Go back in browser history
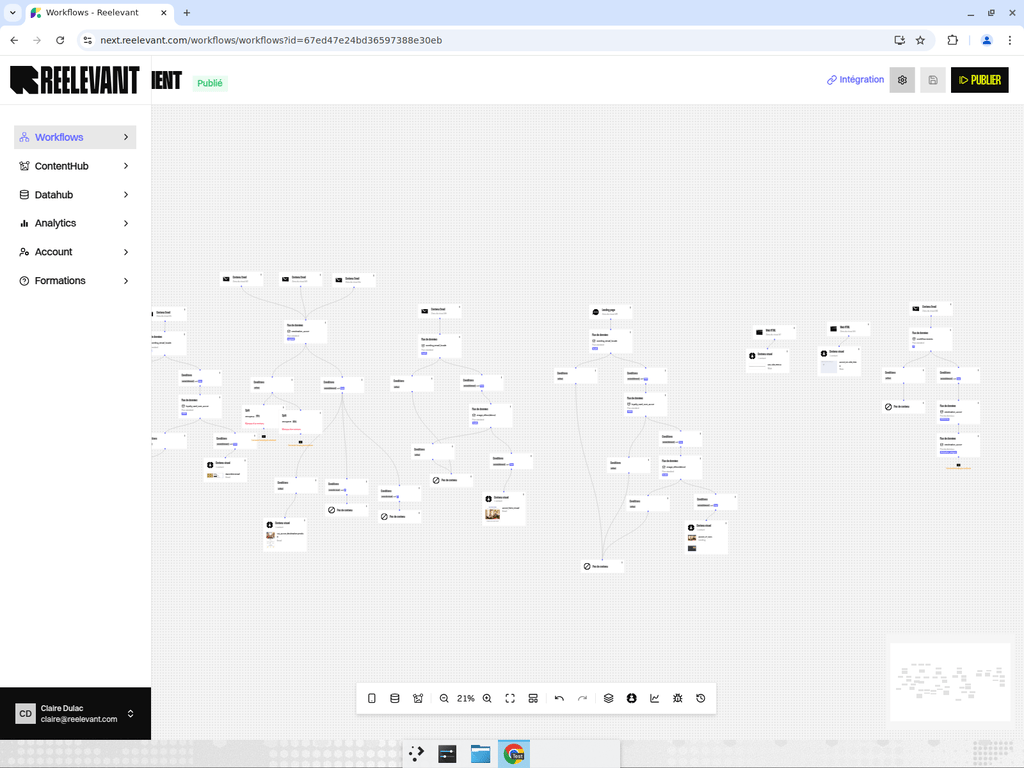The width and height of the screenshot is (1024, 768). pyautogui.click(x=14, y=40)
